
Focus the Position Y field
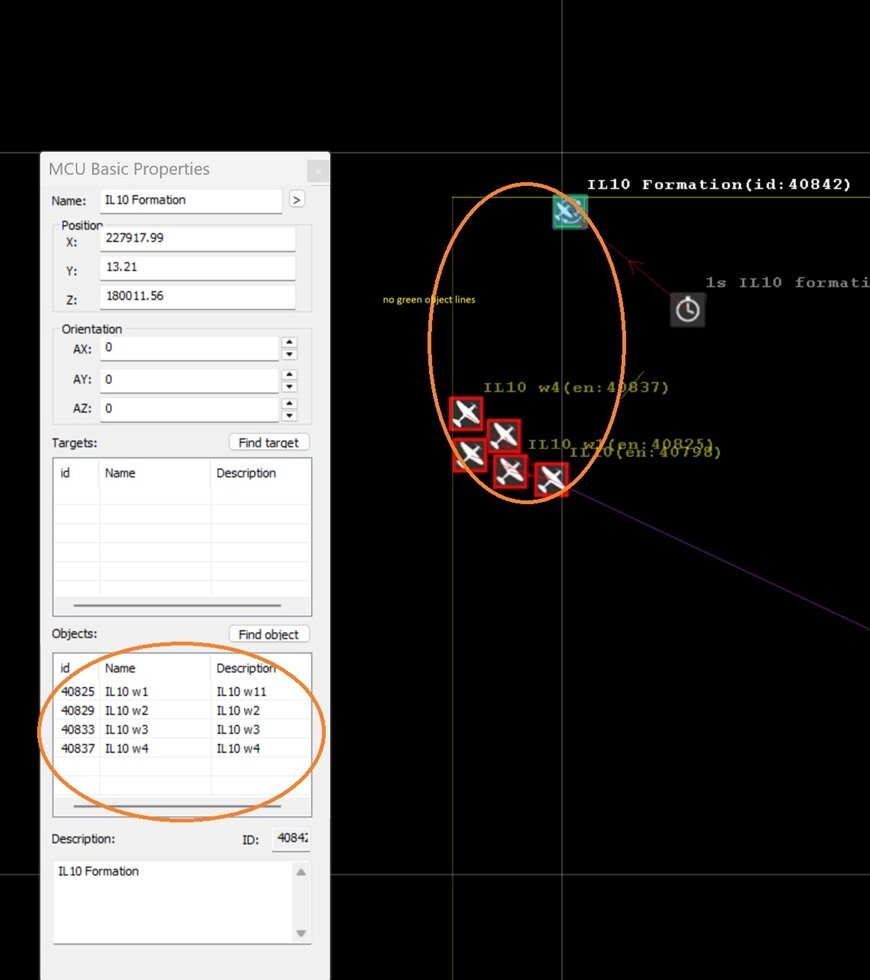click(198, 268)
